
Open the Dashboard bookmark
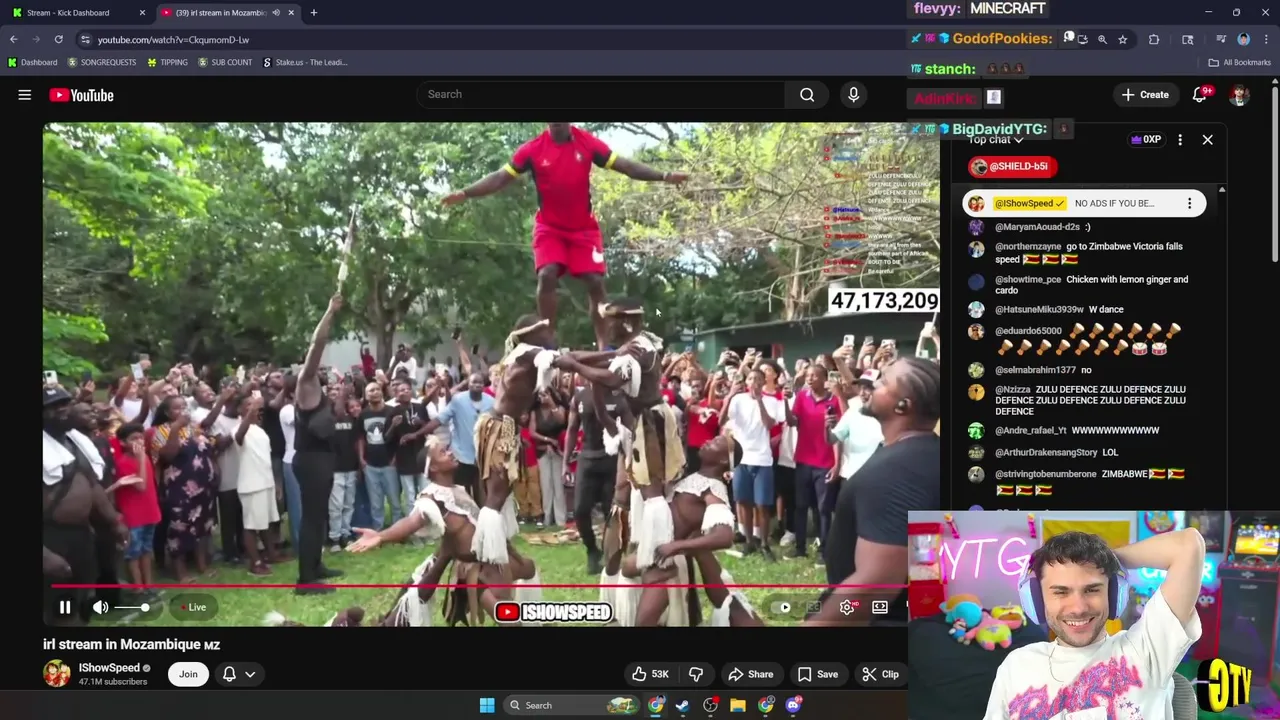[32, 62]
